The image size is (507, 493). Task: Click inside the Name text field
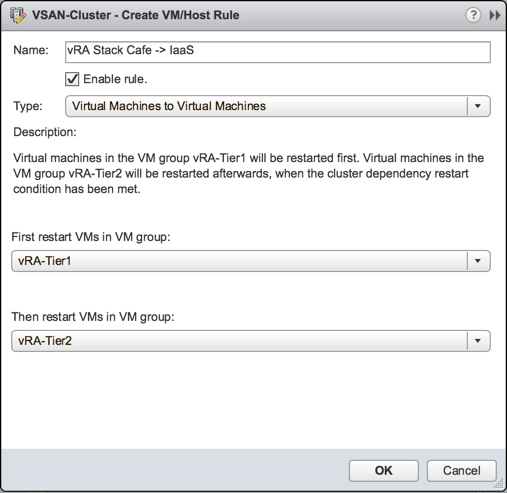(278, 52)
